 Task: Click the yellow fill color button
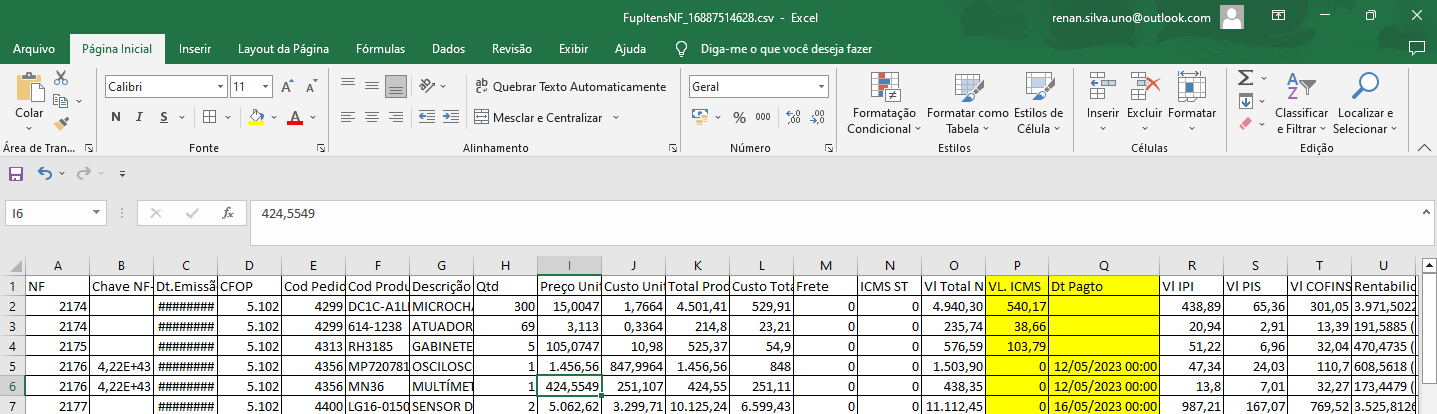coord(256,118)
